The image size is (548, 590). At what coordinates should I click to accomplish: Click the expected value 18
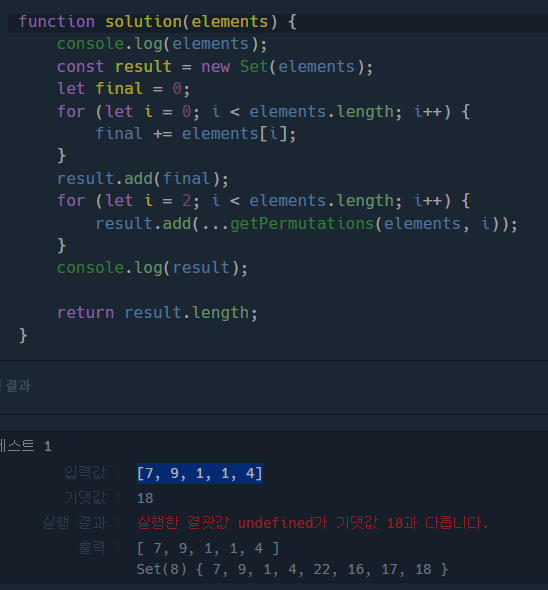coord(145,499)
